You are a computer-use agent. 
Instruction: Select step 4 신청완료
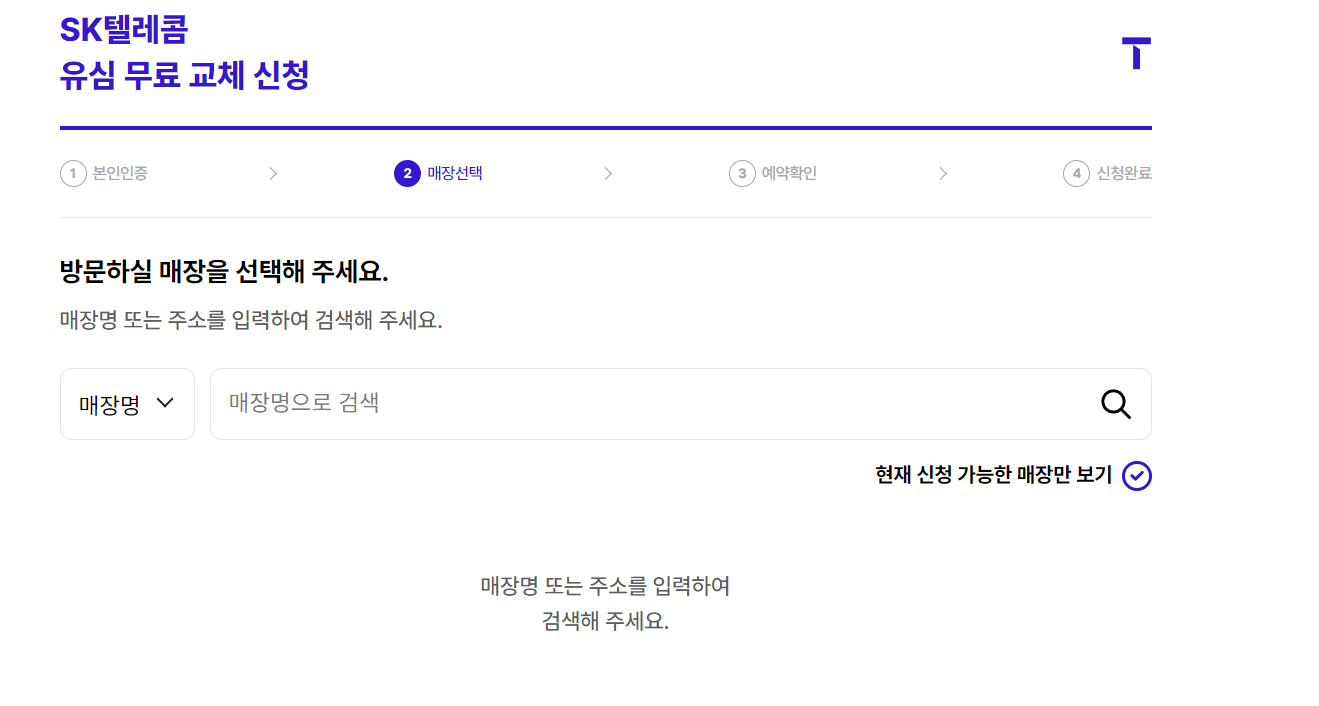(x=1107, y=174)
